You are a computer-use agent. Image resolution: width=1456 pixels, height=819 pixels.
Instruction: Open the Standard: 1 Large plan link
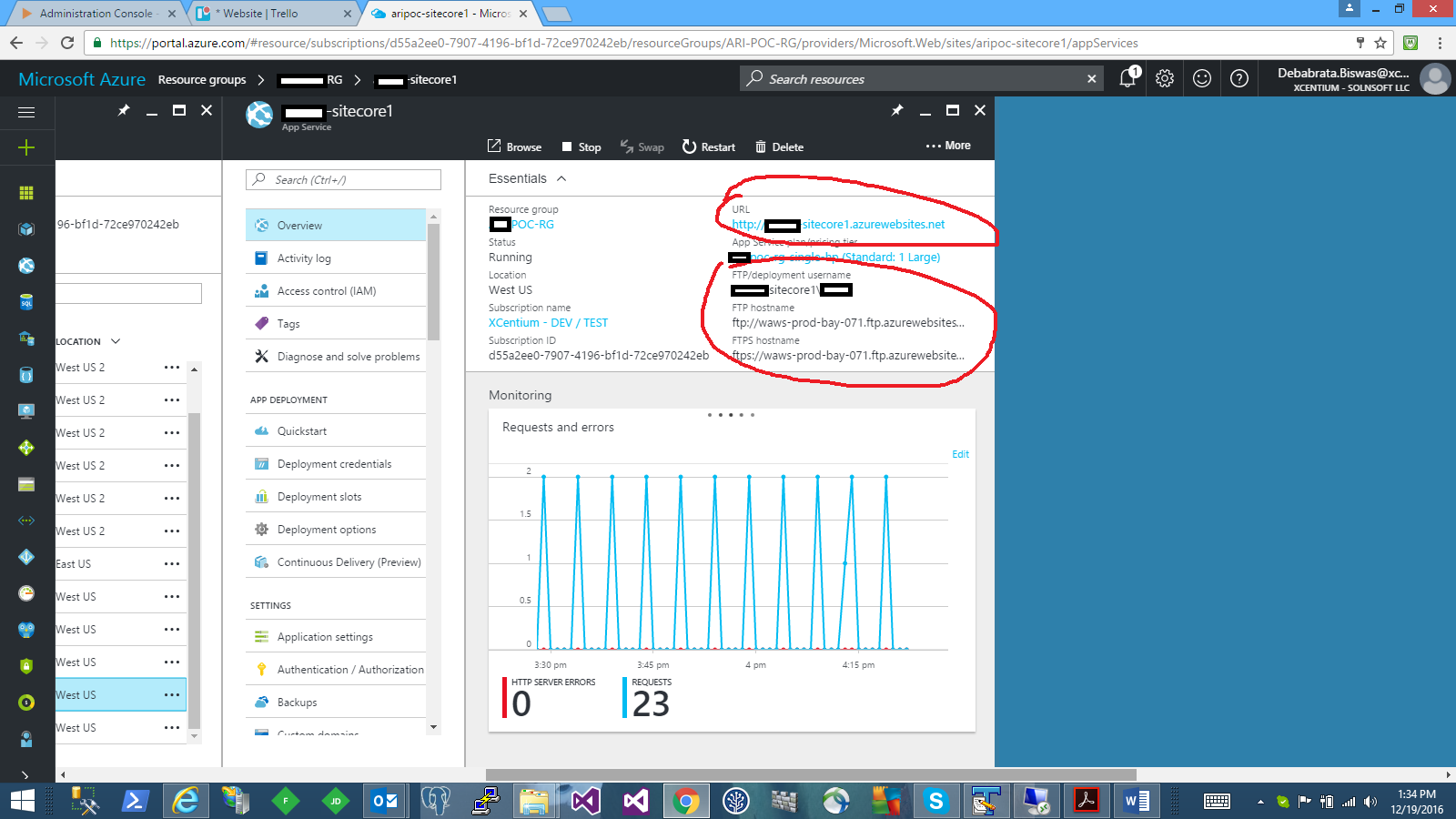835,257
